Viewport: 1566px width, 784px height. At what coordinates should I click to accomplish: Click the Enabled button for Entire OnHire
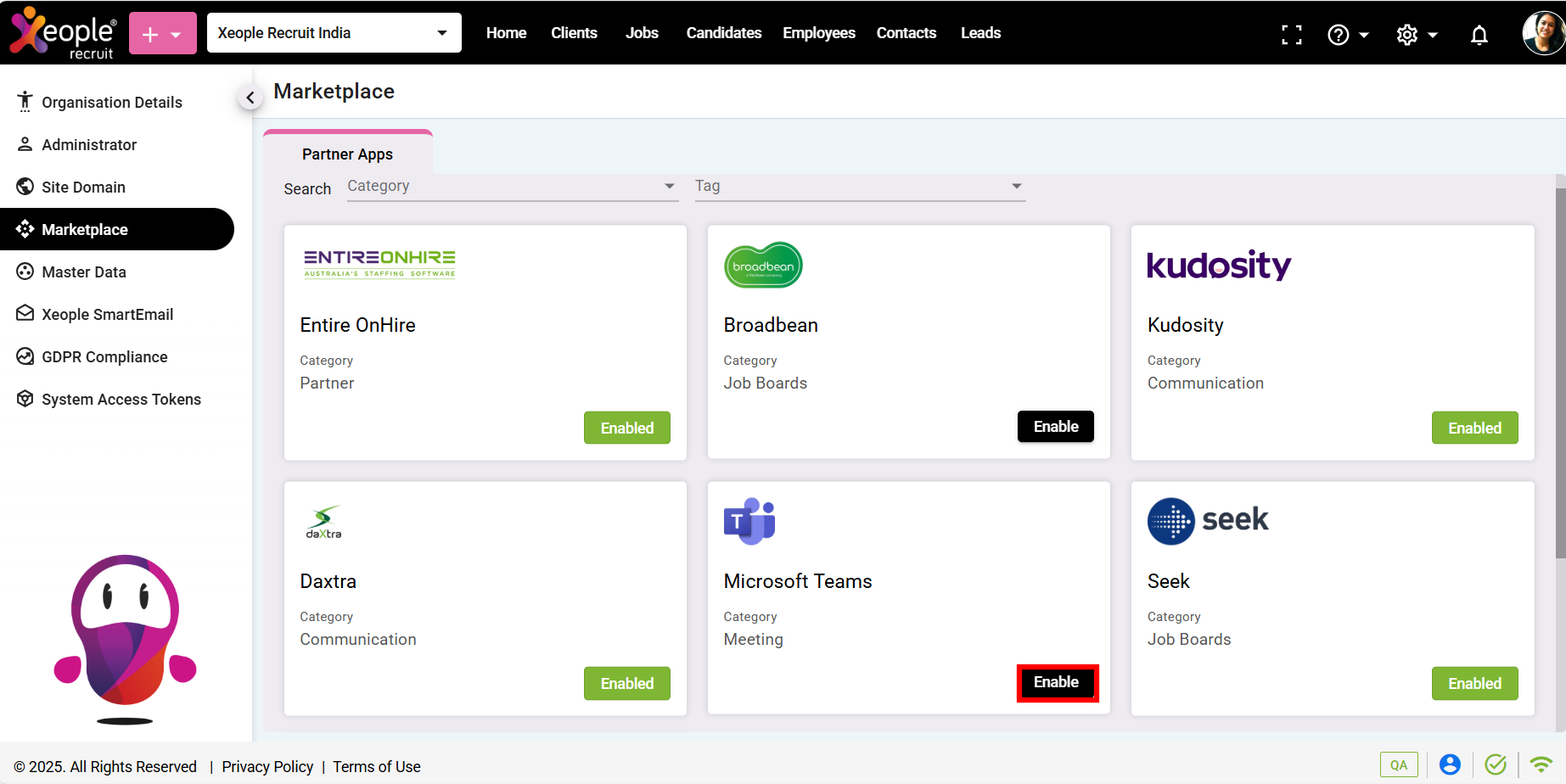tap(627, 428)
